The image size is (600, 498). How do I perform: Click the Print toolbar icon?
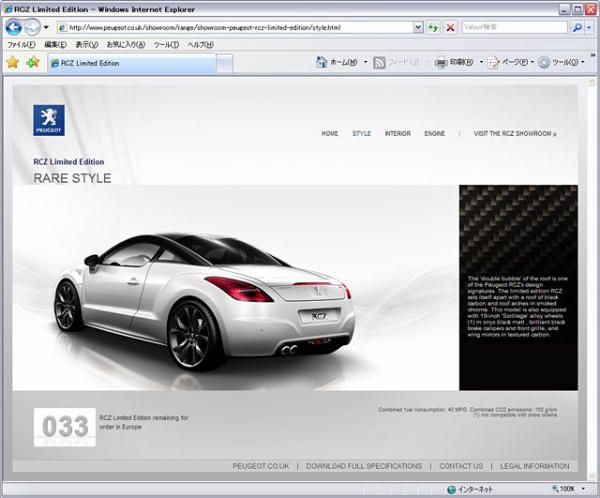tap(441, 62)
